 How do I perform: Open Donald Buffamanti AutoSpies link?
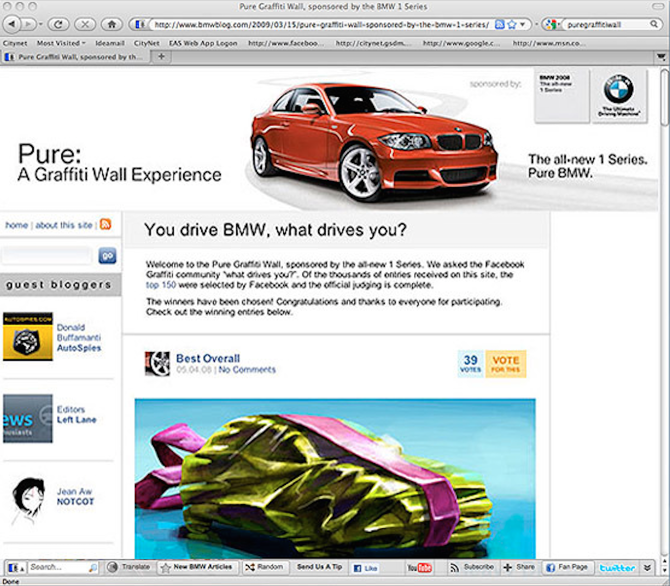coord(79,337)
